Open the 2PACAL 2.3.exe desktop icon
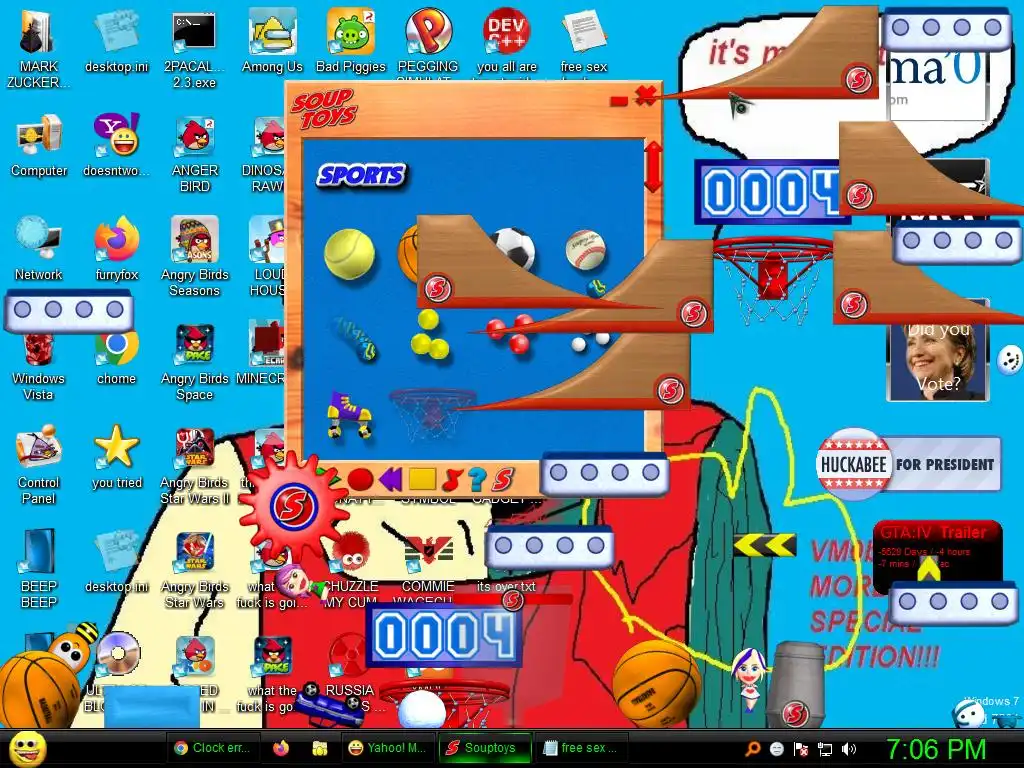Screen dimensions: 1024x768 point(194,48)
